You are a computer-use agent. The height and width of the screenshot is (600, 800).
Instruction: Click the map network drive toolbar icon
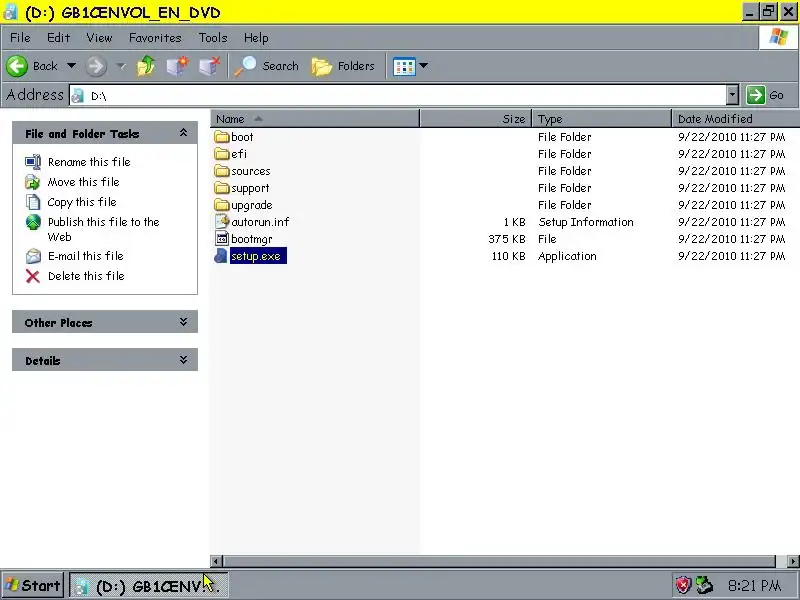click(178, 66)
